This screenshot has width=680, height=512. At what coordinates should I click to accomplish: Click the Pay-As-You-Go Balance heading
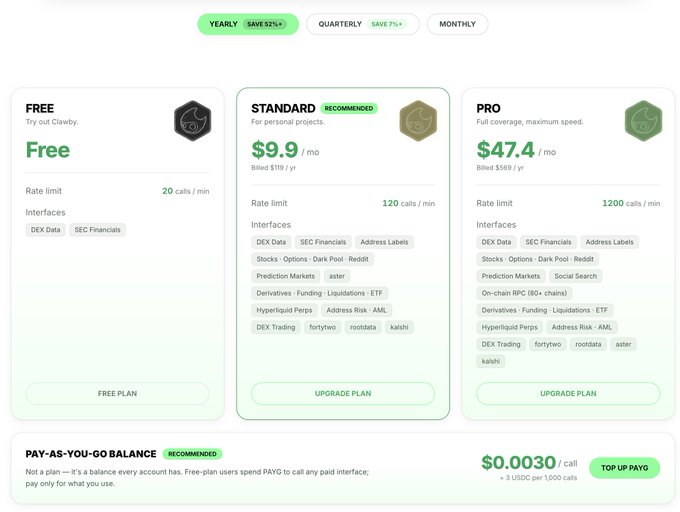pyautogui.click(x=91, y=454)
